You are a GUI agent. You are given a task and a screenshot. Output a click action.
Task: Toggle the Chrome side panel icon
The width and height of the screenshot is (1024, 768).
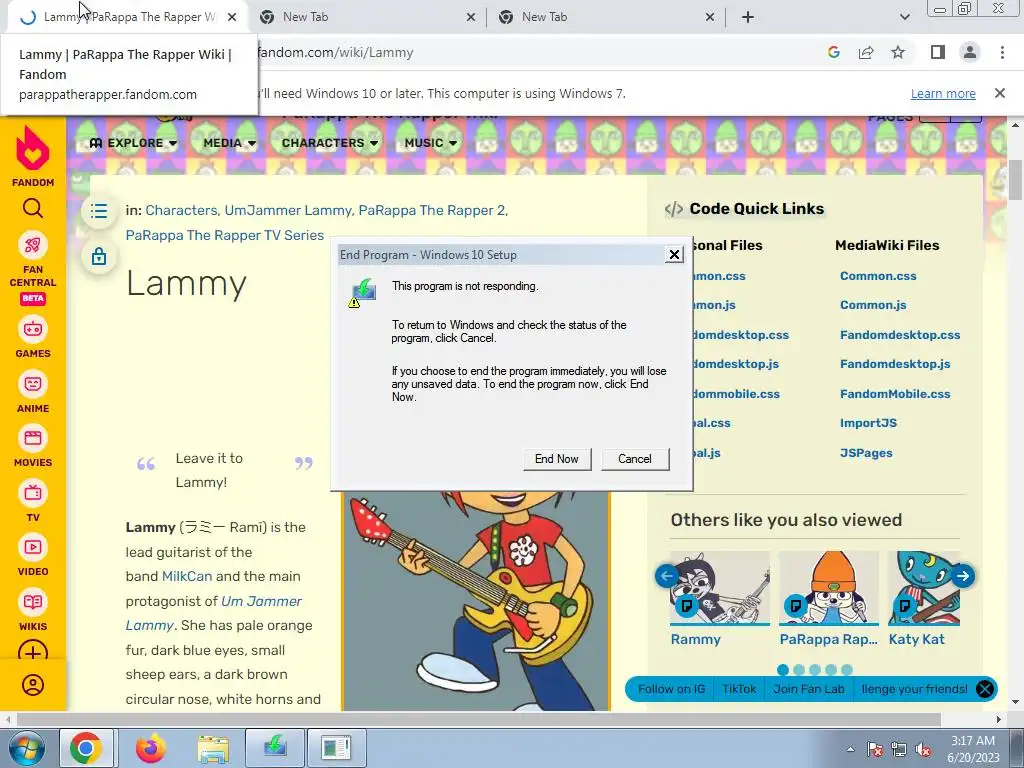point(938,52)
